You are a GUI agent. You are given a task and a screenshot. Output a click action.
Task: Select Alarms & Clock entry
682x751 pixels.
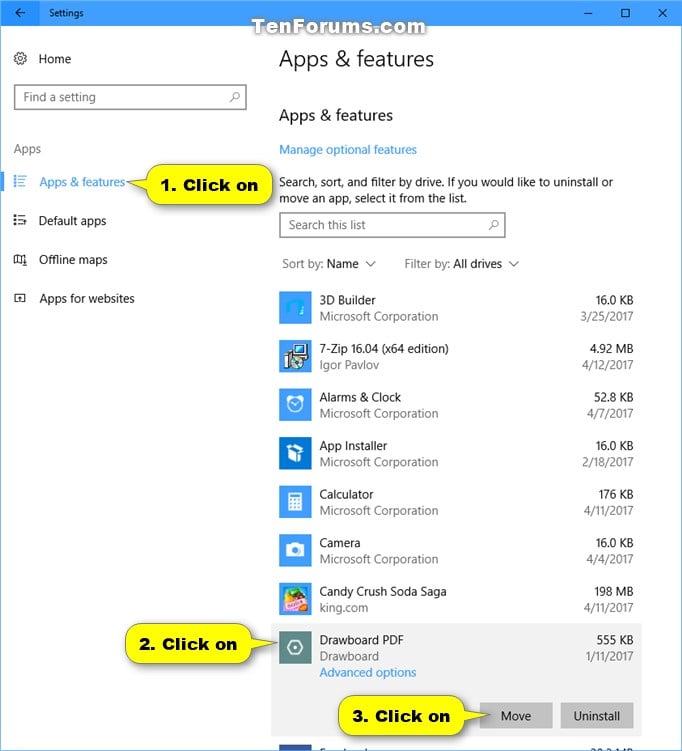[456, 405]
